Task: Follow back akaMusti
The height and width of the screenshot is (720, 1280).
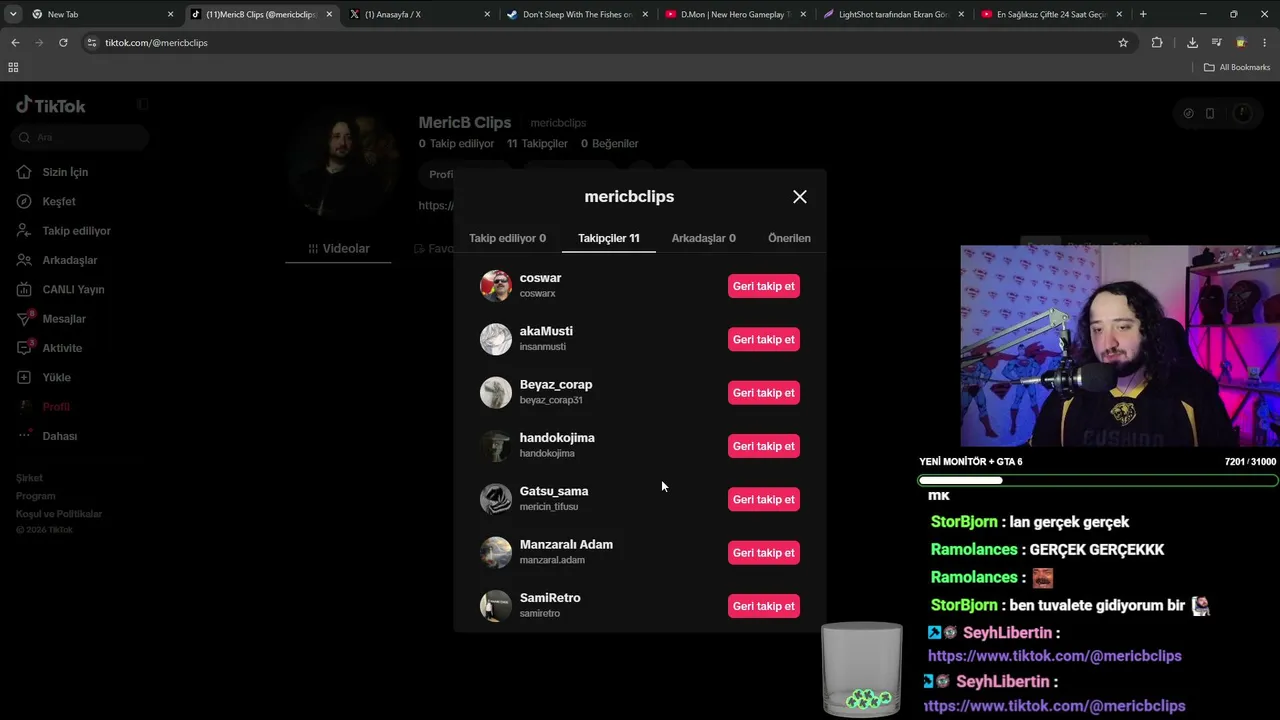Action: coord(764,339)
